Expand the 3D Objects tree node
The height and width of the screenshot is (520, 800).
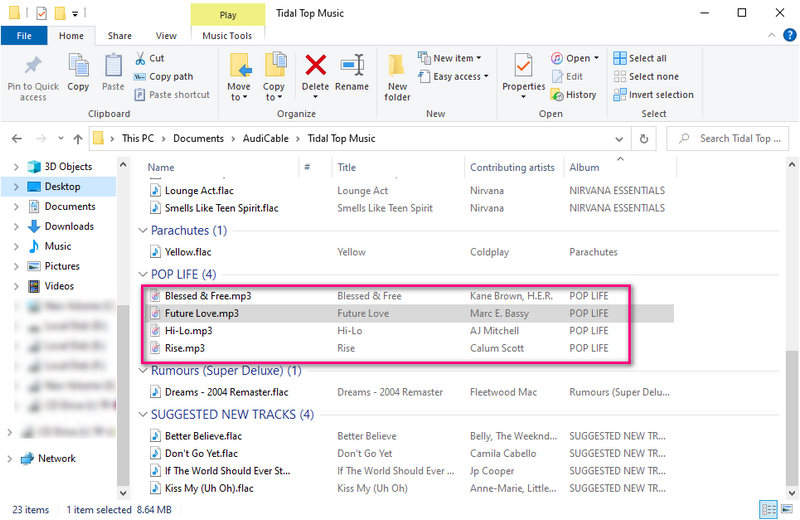[x=16, y=167]
